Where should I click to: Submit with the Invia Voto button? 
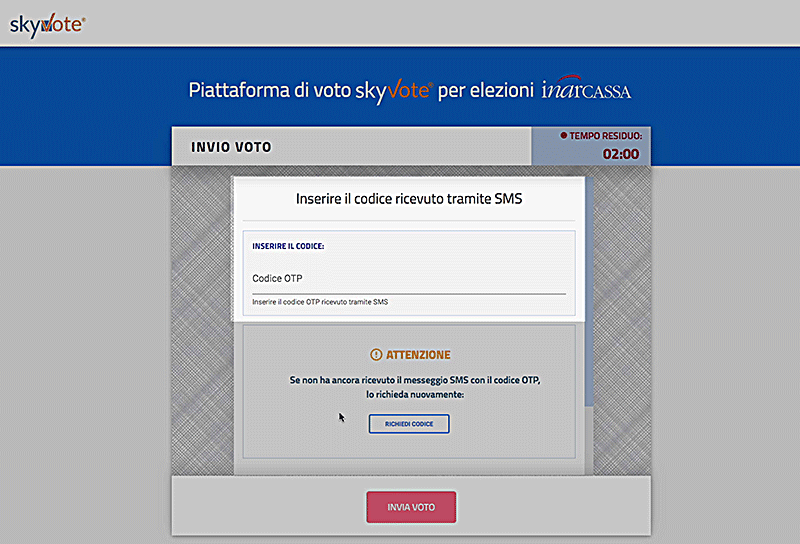[x=411, y=507]
